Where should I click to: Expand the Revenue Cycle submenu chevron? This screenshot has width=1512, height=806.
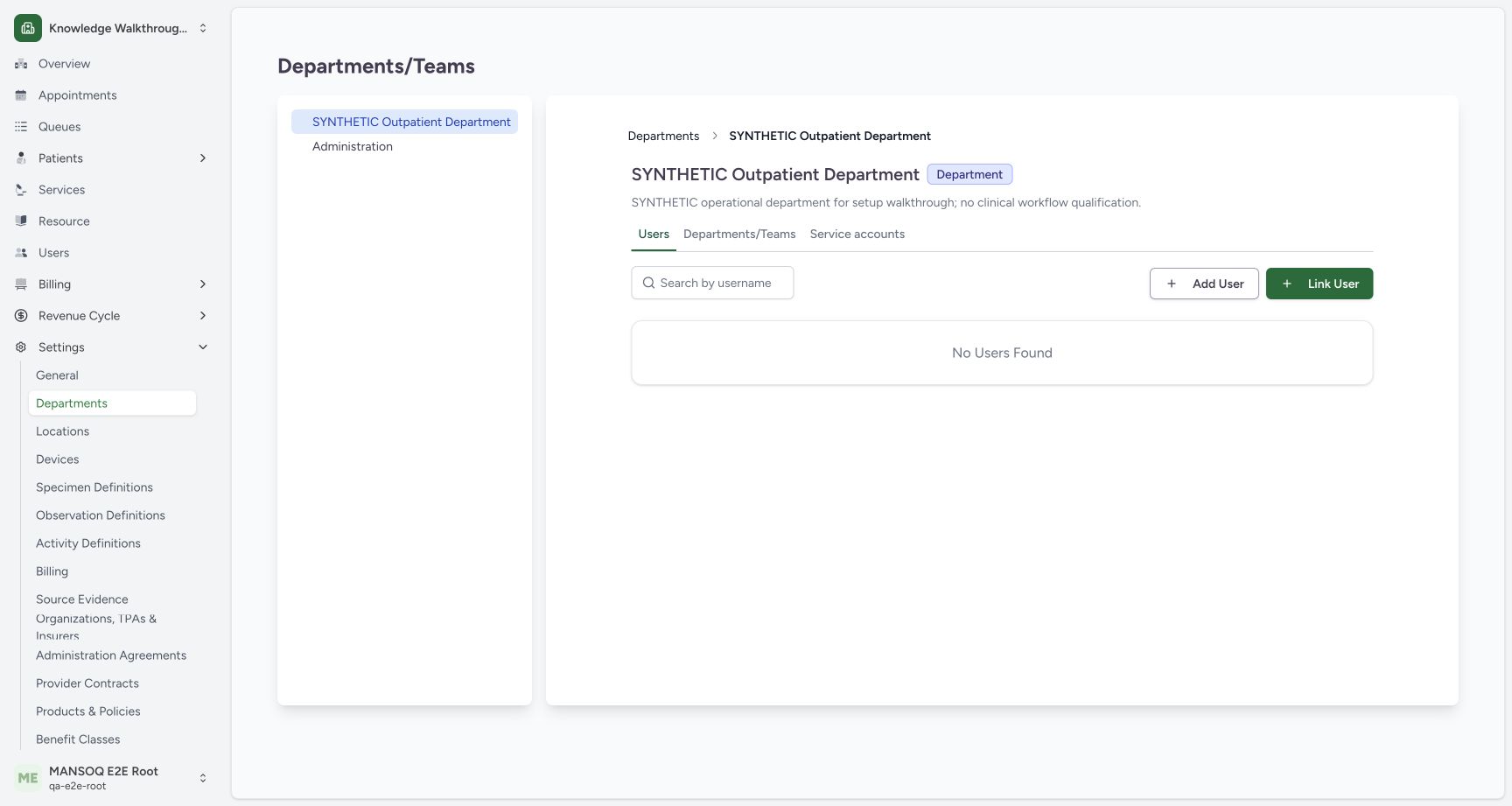[203, 316]
